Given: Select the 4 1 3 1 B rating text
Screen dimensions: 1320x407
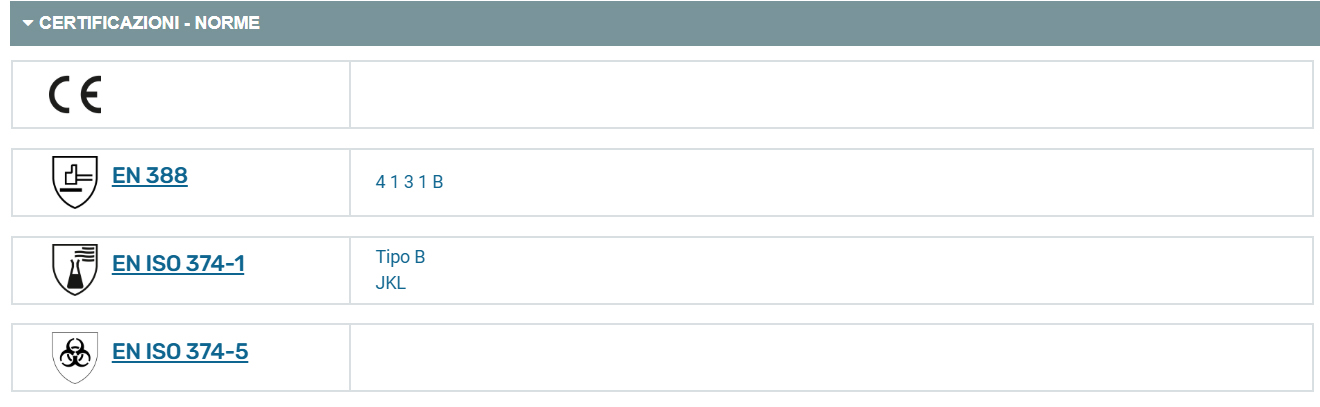Looking at the screenshot, I should point(409,182).
